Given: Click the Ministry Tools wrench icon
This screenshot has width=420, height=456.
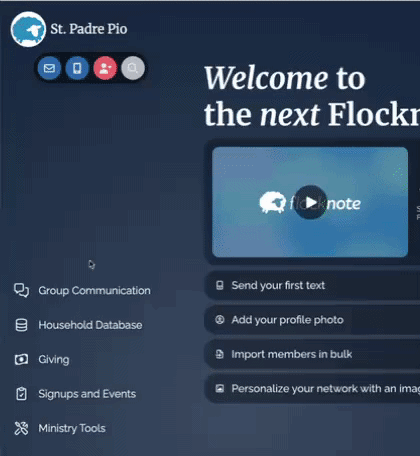Looking at the screenshot, I should (x=21, y=428).
